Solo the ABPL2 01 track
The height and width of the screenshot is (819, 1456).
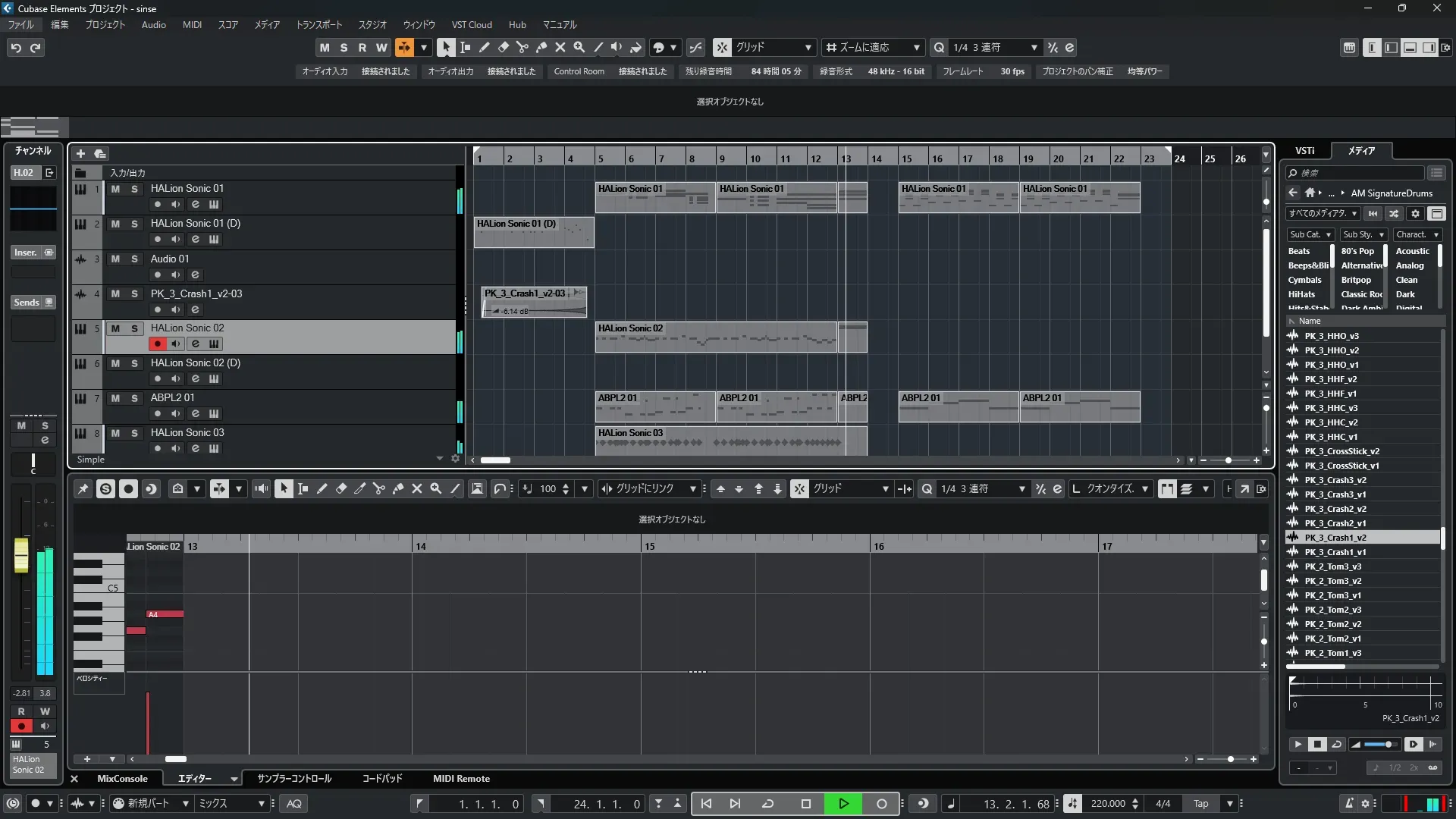[x=134, y=398]
